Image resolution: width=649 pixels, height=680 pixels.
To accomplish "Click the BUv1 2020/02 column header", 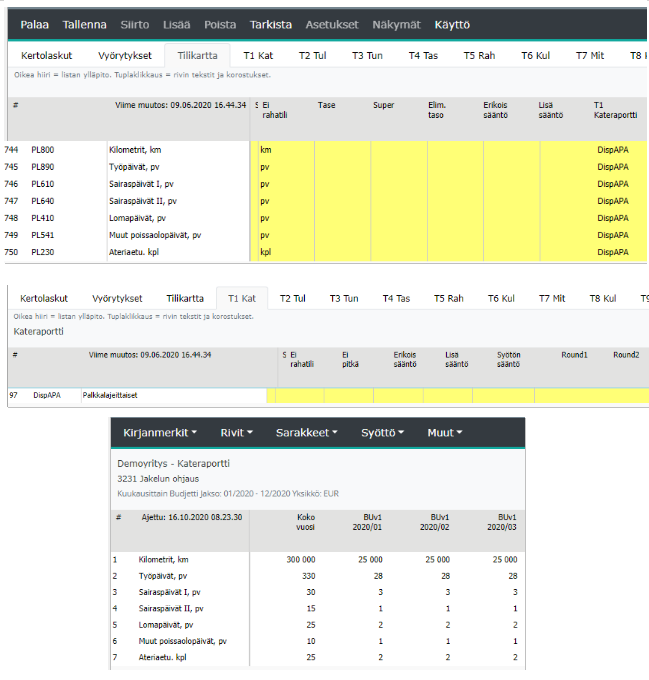I will pos(435,523).
